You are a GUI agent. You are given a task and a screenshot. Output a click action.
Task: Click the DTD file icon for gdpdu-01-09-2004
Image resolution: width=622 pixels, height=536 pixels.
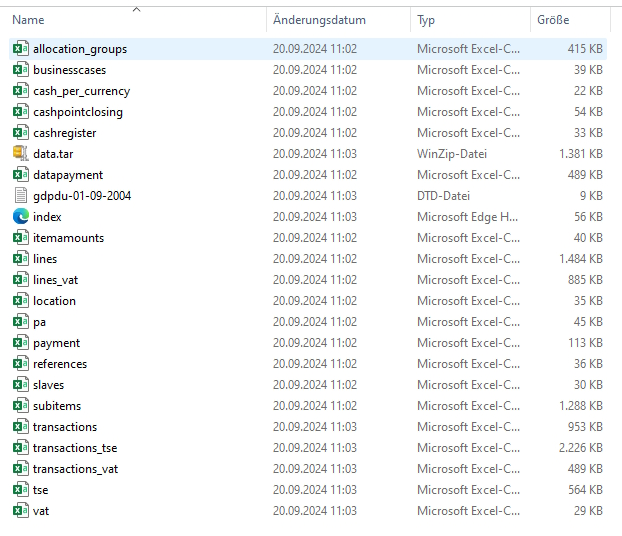pyautogui.click(x=20, y=196)
